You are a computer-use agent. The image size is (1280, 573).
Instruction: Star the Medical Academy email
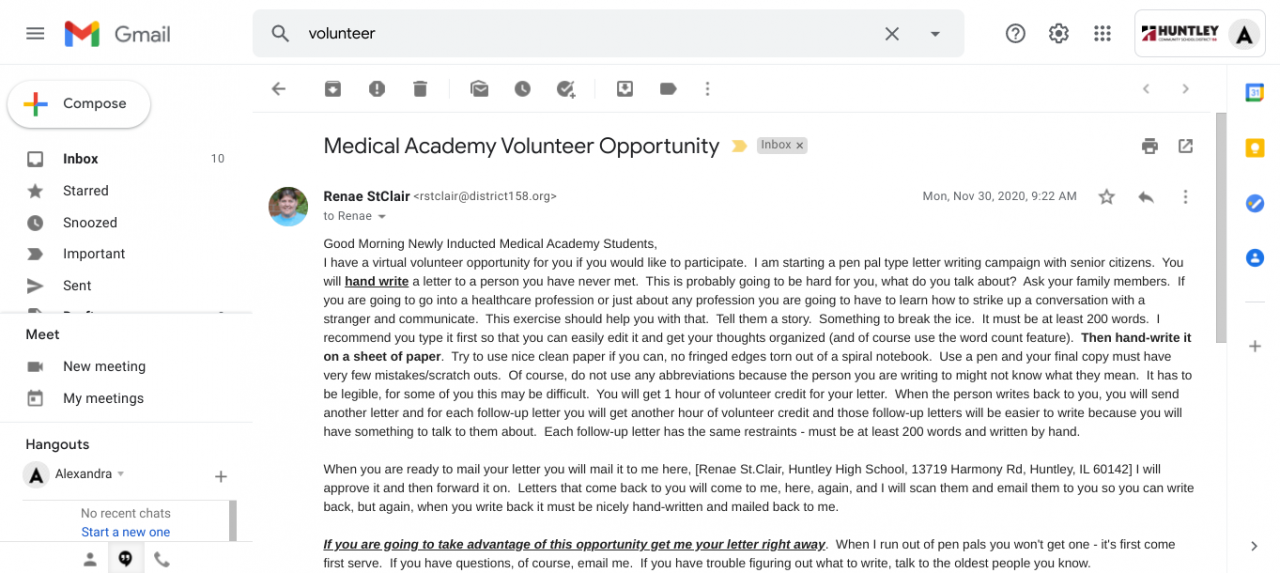tap(1106, 197)
